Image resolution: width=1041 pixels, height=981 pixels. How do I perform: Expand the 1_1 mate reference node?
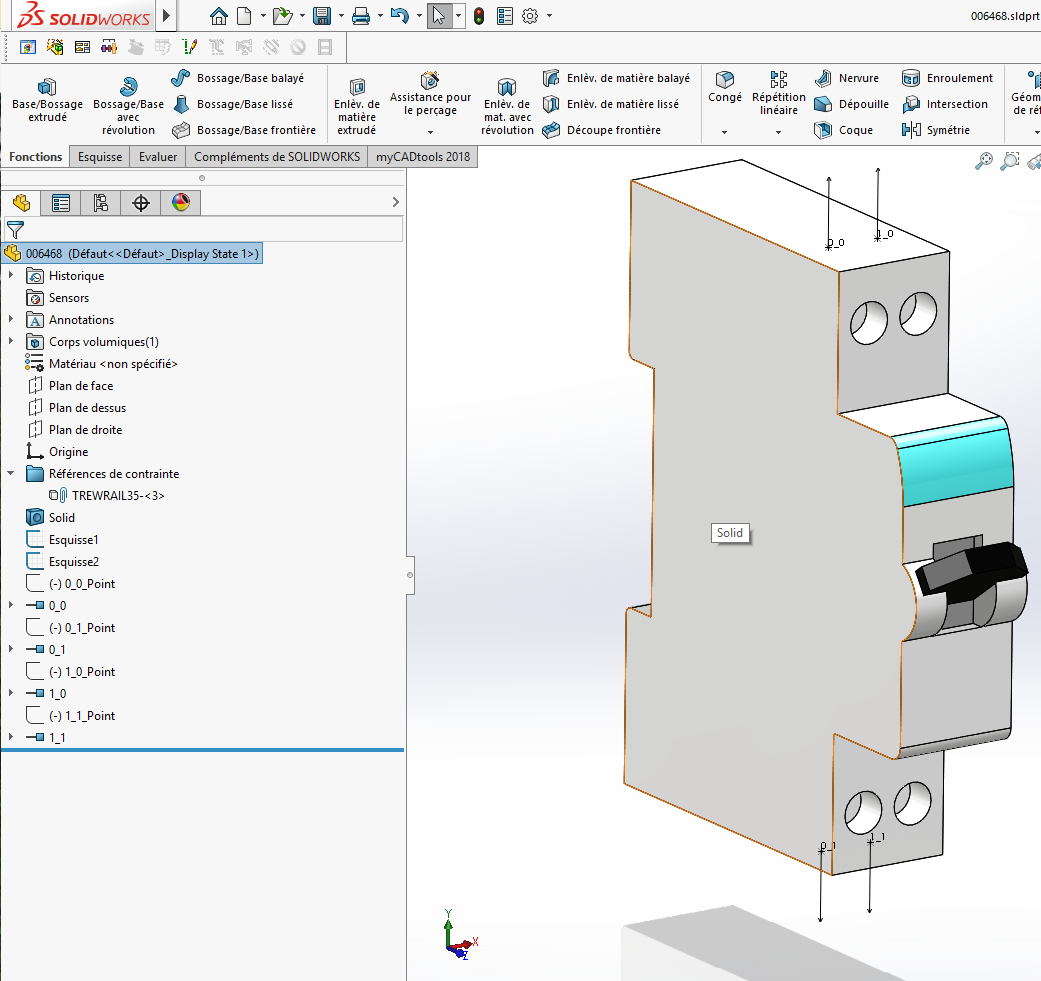11,737
